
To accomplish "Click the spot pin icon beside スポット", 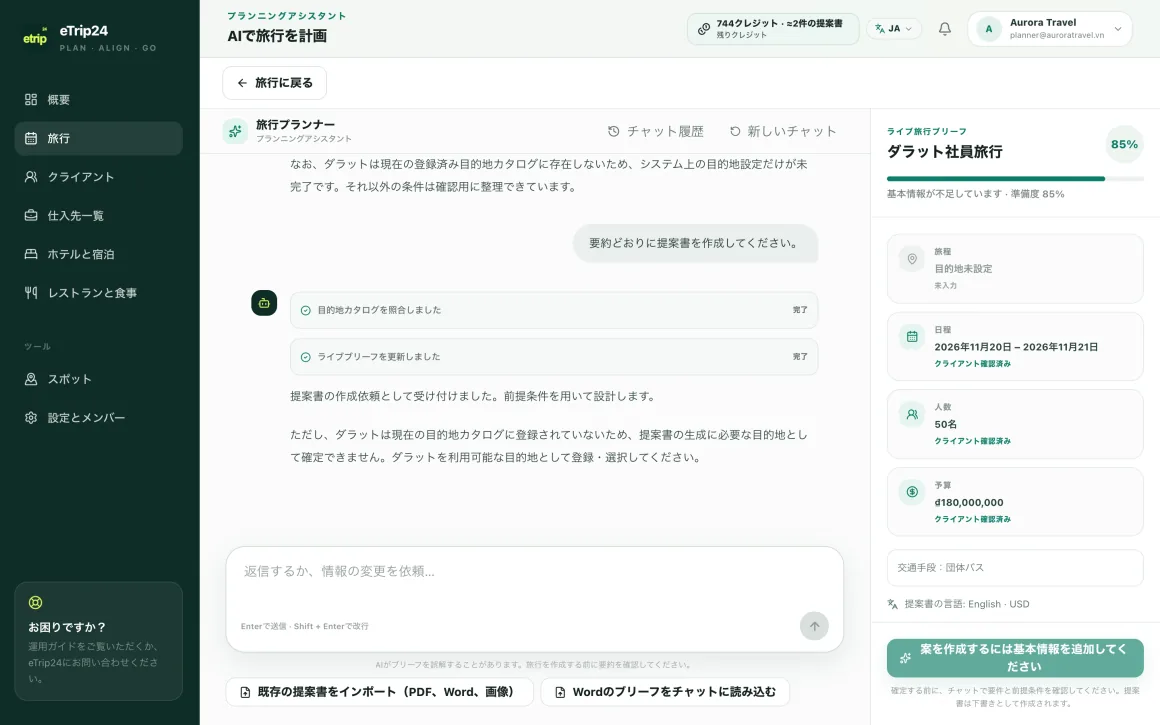I will tap(31, 379).
